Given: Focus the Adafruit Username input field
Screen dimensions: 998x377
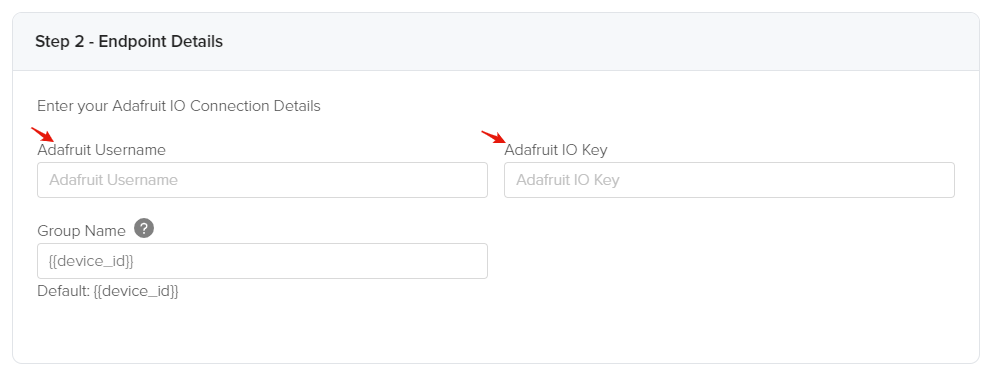Looking at the screenshot, I should [x=262, y=180].
